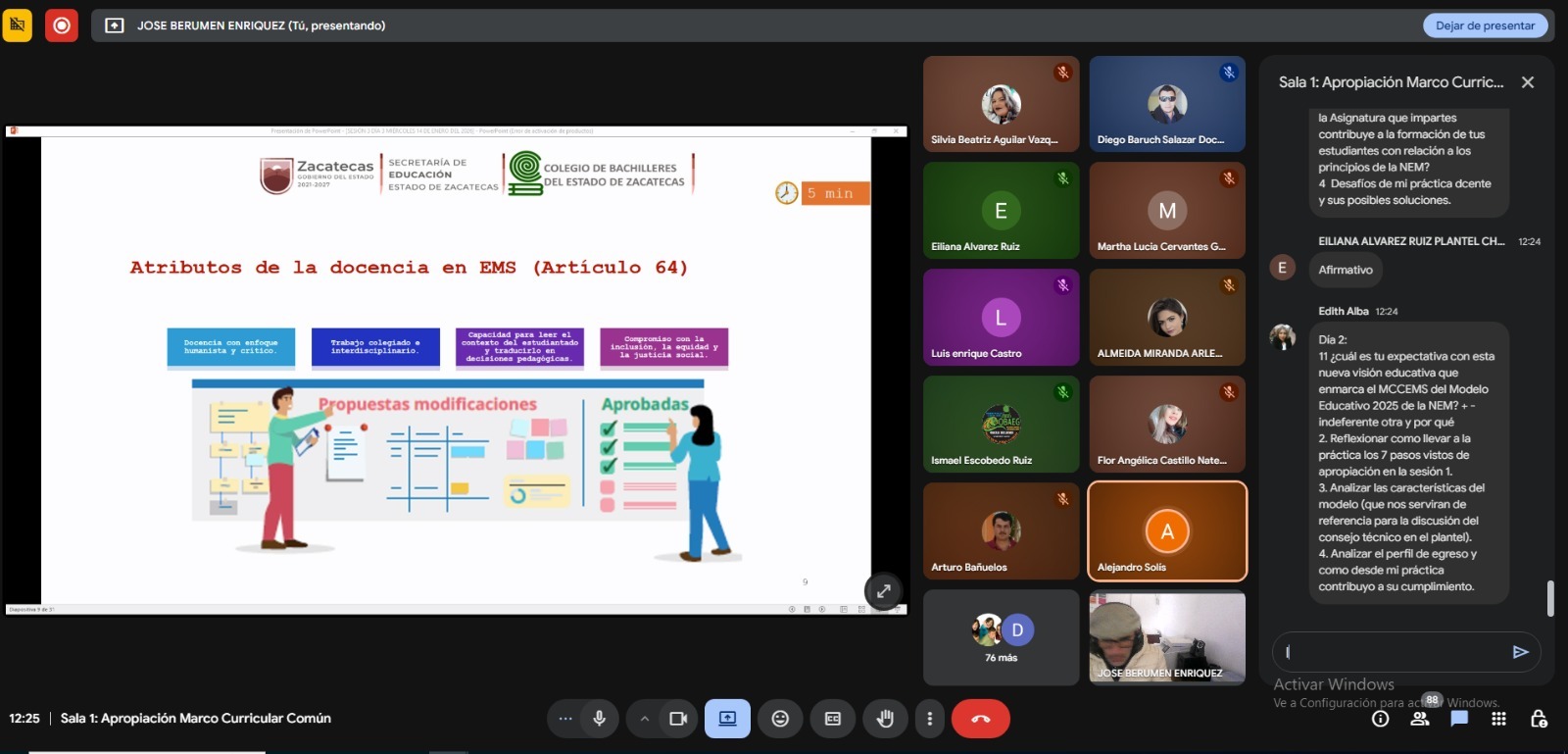Open audio options three-dots beside microphone

[565, 719]
